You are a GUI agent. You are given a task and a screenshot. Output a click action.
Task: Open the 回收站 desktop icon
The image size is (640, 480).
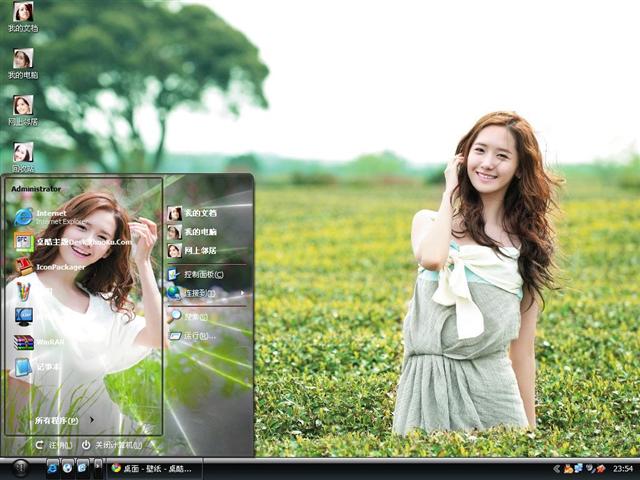click(x=23, y=158)
